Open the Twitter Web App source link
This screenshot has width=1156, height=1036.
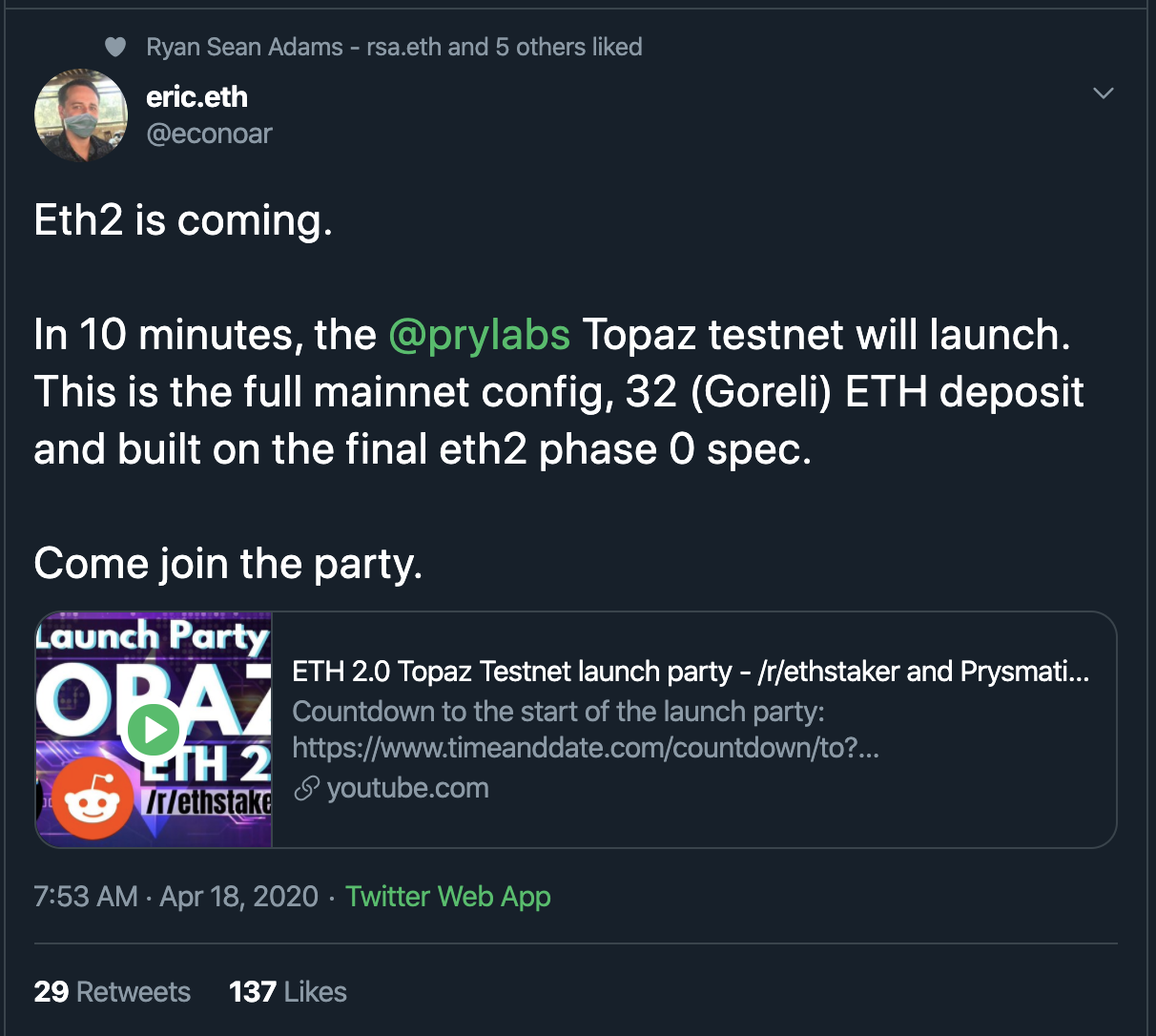click(x=448, y=897)
